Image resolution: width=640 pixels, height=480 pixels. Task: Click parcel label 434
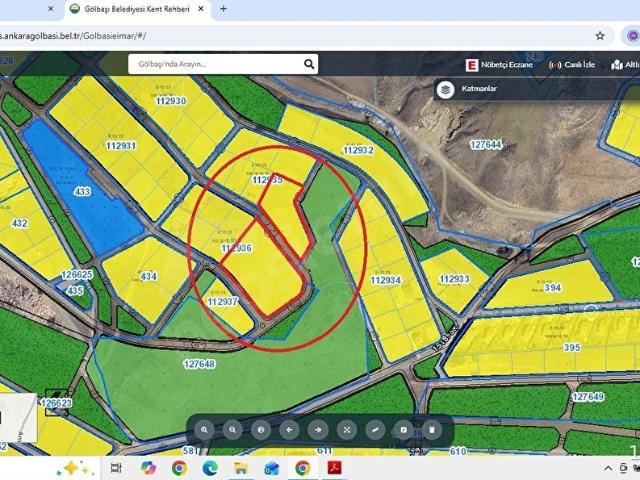click(x=149, y=277)
